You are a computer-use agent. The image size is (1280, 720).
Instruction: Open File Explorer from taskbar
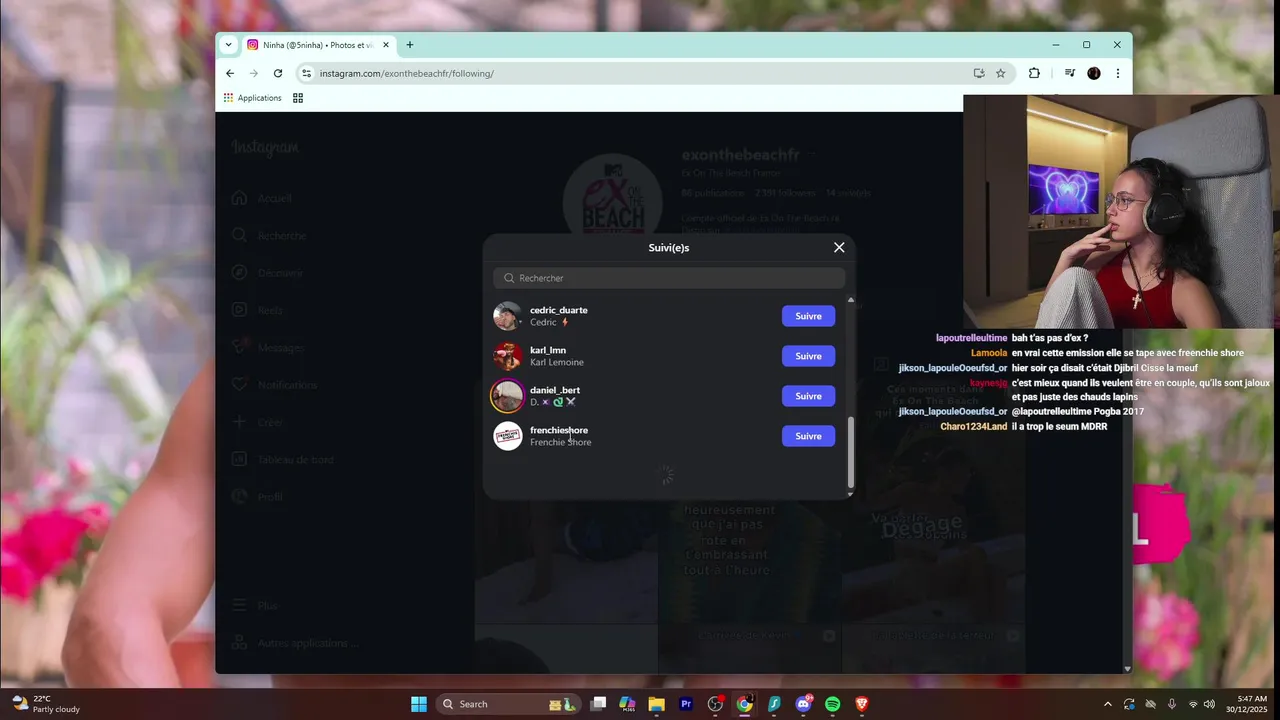tap(656, 704)
